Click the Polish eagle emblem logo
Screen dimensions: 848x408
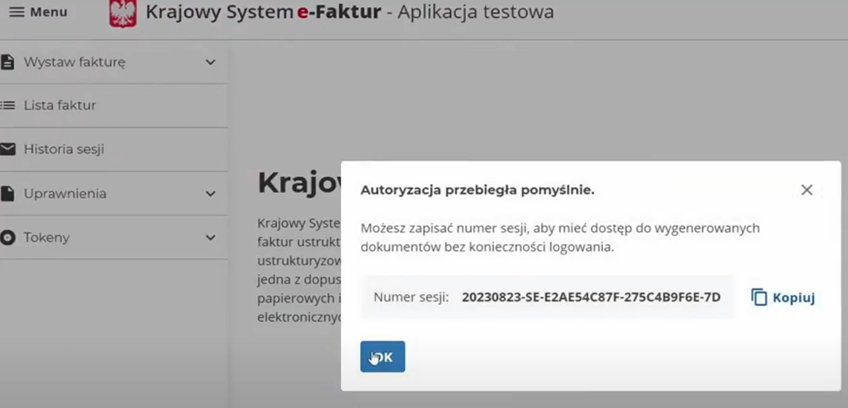coord(122,13)
